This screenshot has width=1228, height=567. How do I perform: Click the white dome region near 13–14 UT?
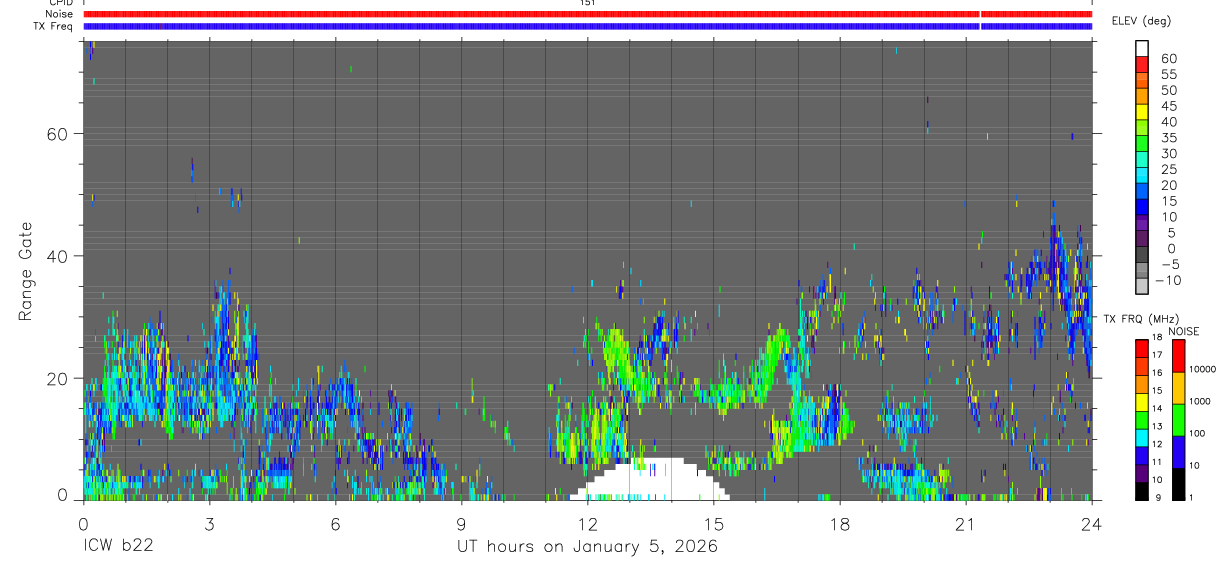tap(650, 480)
